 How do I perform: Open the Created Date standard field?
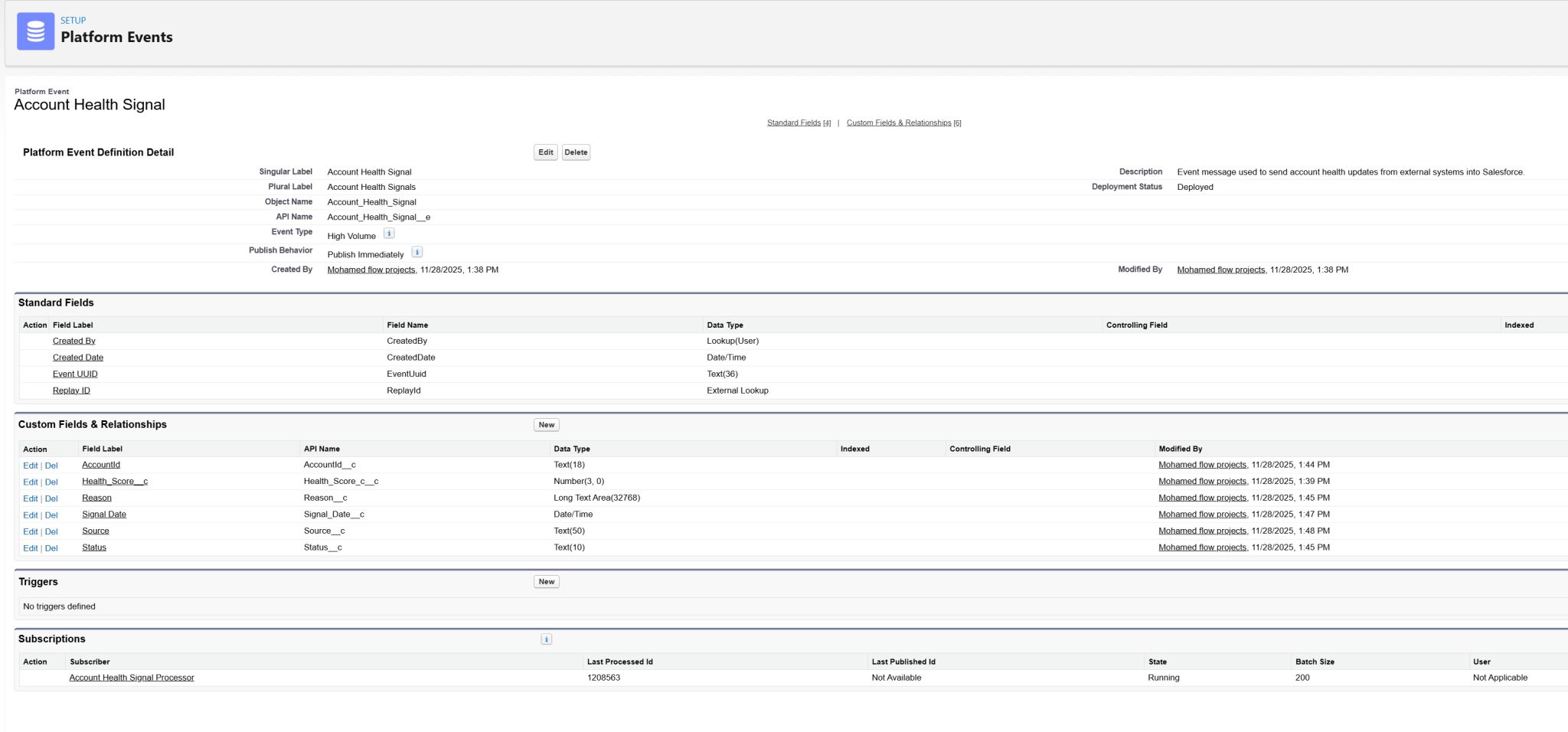[78, 358]
